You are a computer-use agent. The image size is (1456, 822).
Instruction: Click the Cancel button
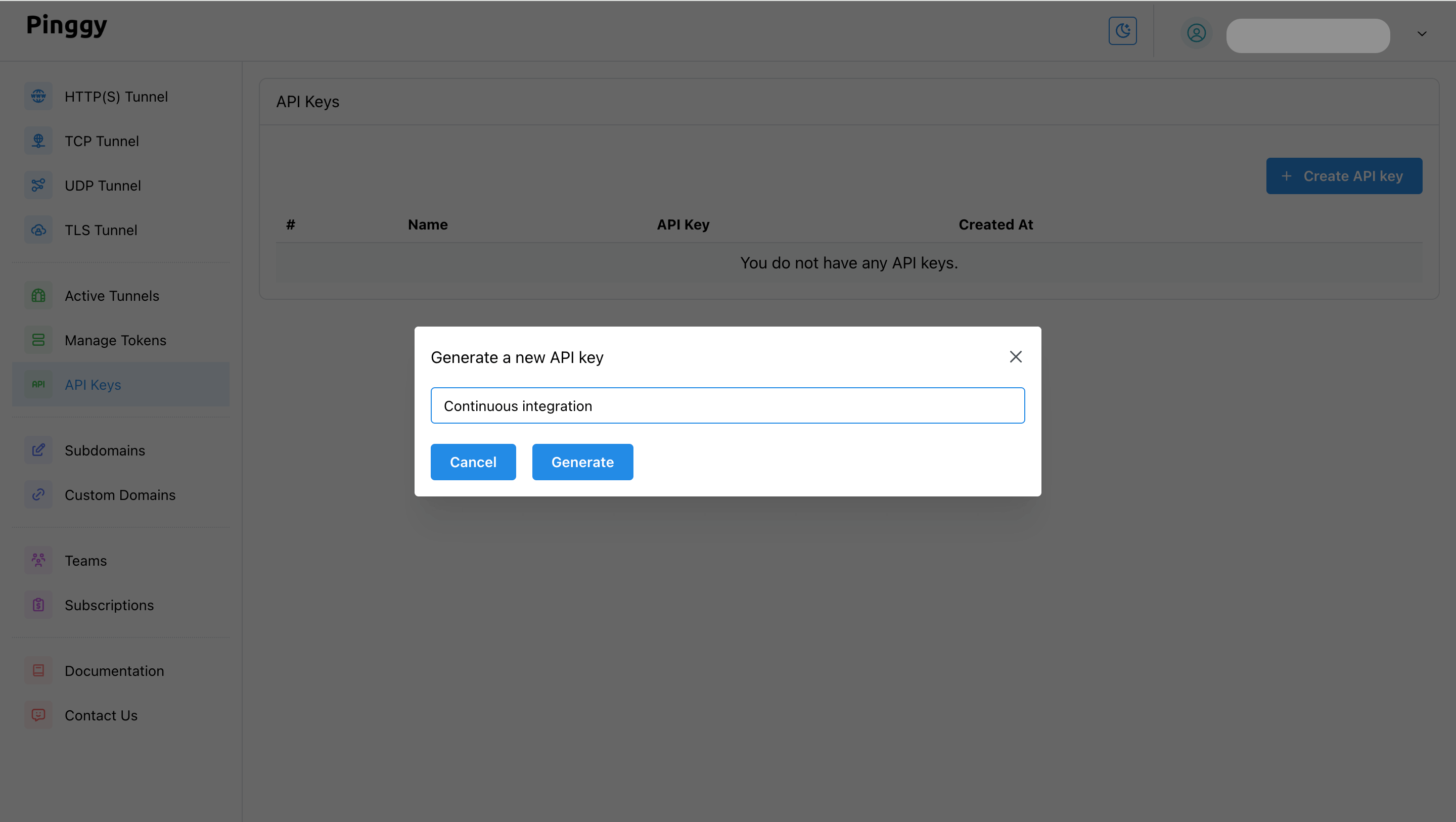click(x=473, y=462)
